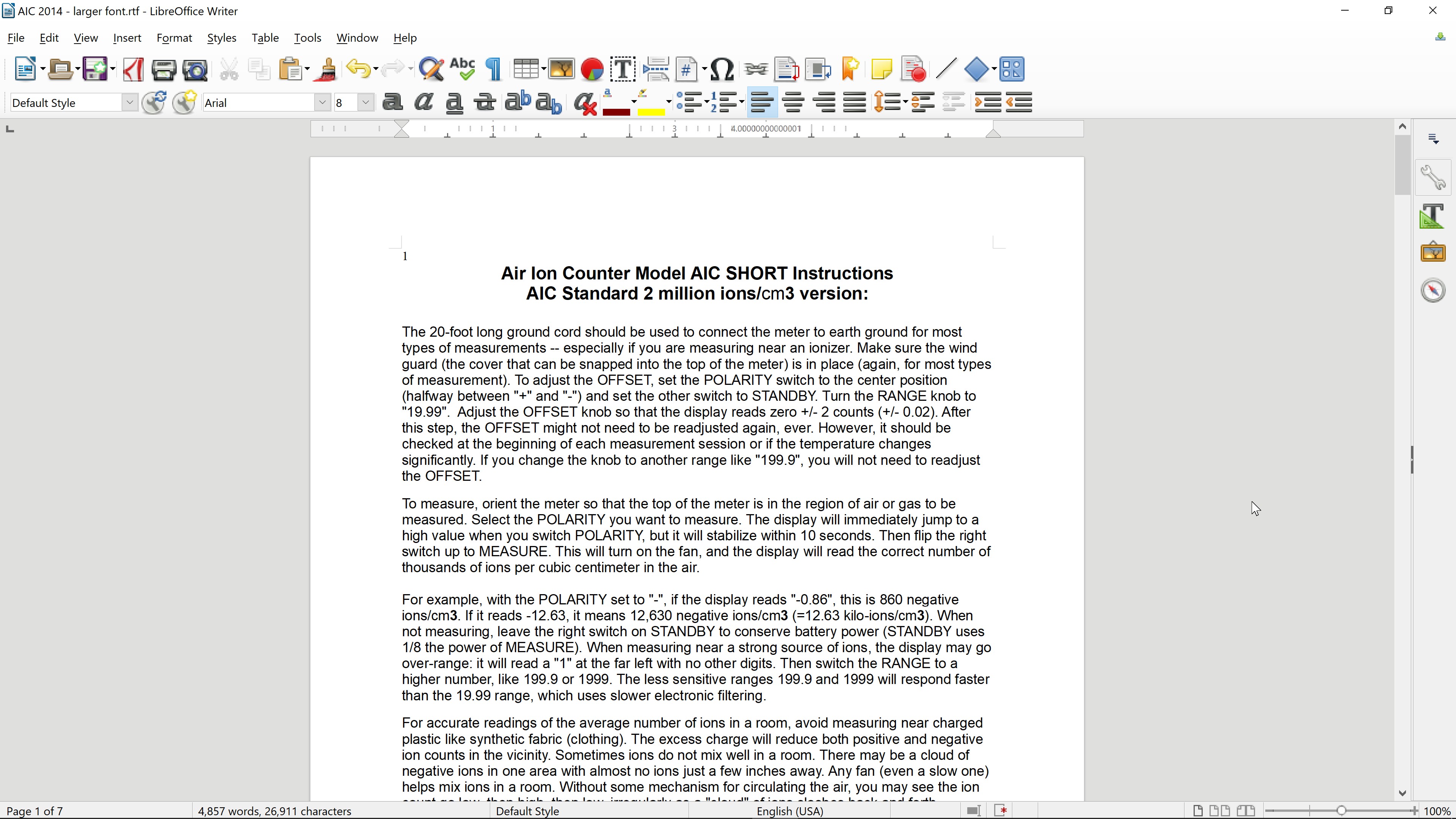Open the Styles menu
The image size is (1456, 819).
[221, 38]
